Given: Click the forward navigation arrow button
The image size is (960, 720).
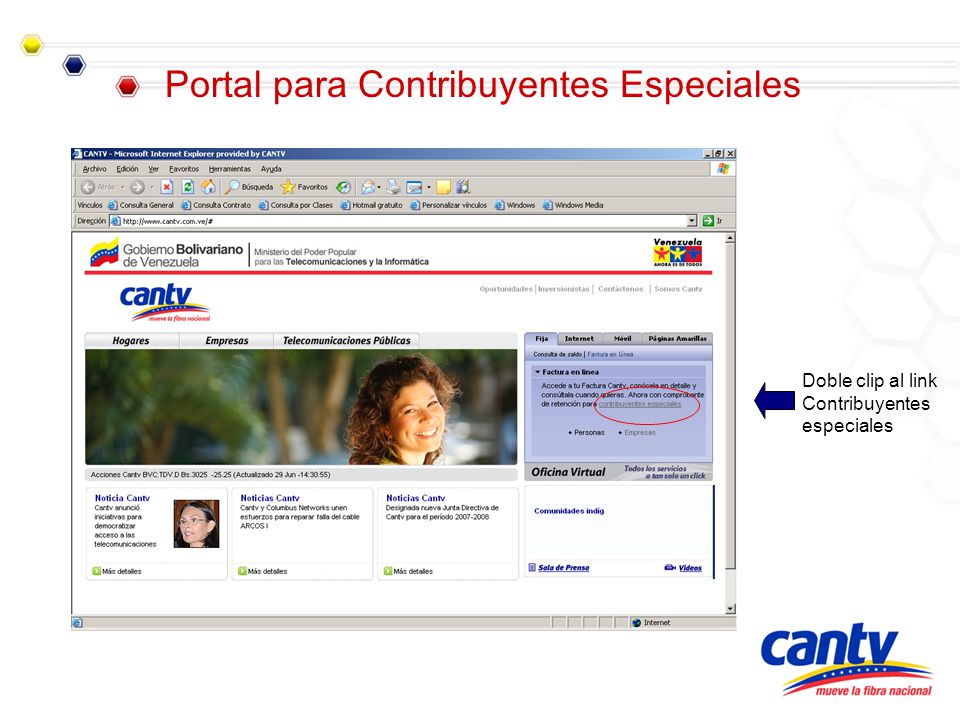Looking at the screenshot, I should pyautogui.click(x=137, y=187).
